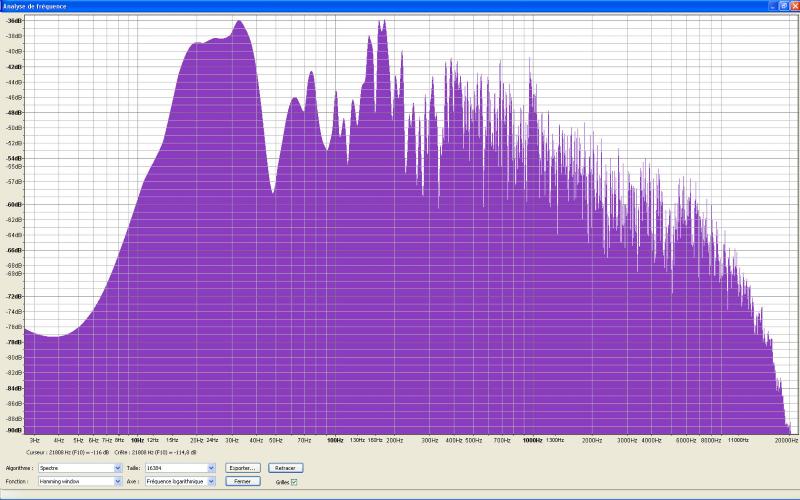The width and height of the screenshot is (800, 500).
Task: Click the Retracer button
Action: [286, 468]
